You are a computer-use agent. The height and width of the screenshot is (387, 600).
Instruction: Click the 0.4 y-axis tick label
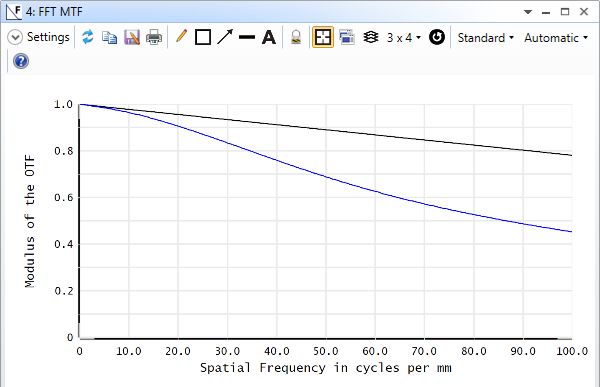tap(64, 244)
